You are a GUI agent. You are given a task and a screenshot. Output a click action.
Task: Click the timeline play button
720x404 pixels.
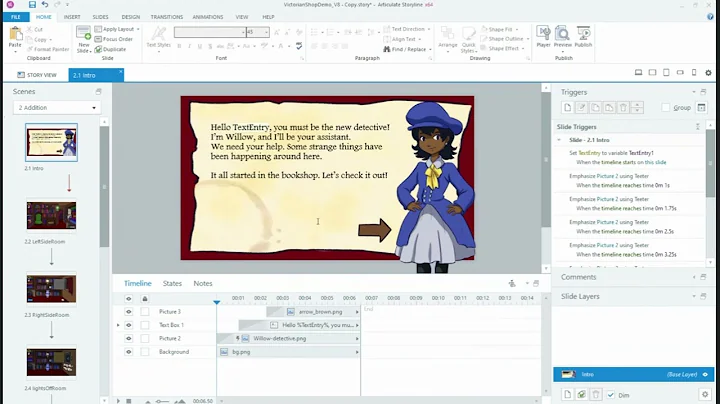tap(118, 401)
